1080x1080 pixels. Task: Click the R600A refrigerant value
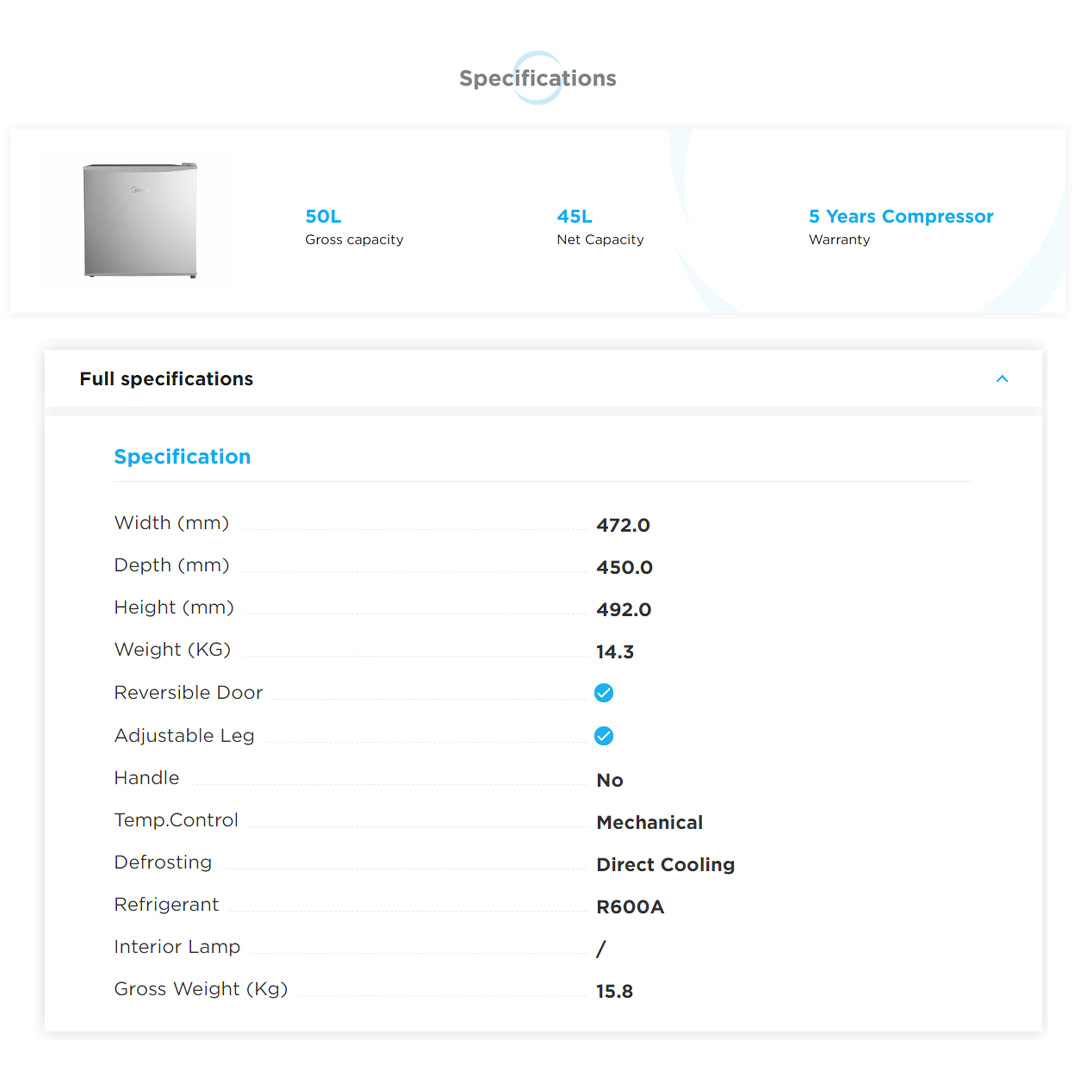point(630,907)
